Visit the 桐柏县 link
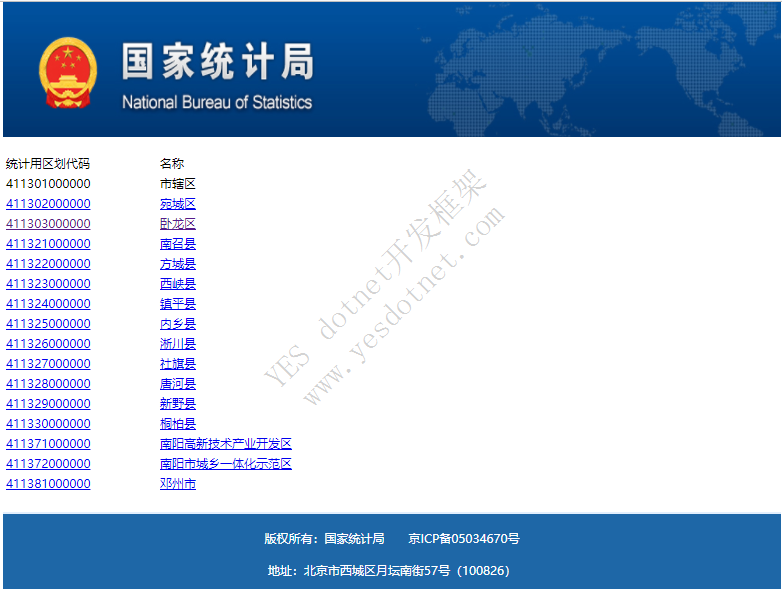782x589 pixels. 178,424
